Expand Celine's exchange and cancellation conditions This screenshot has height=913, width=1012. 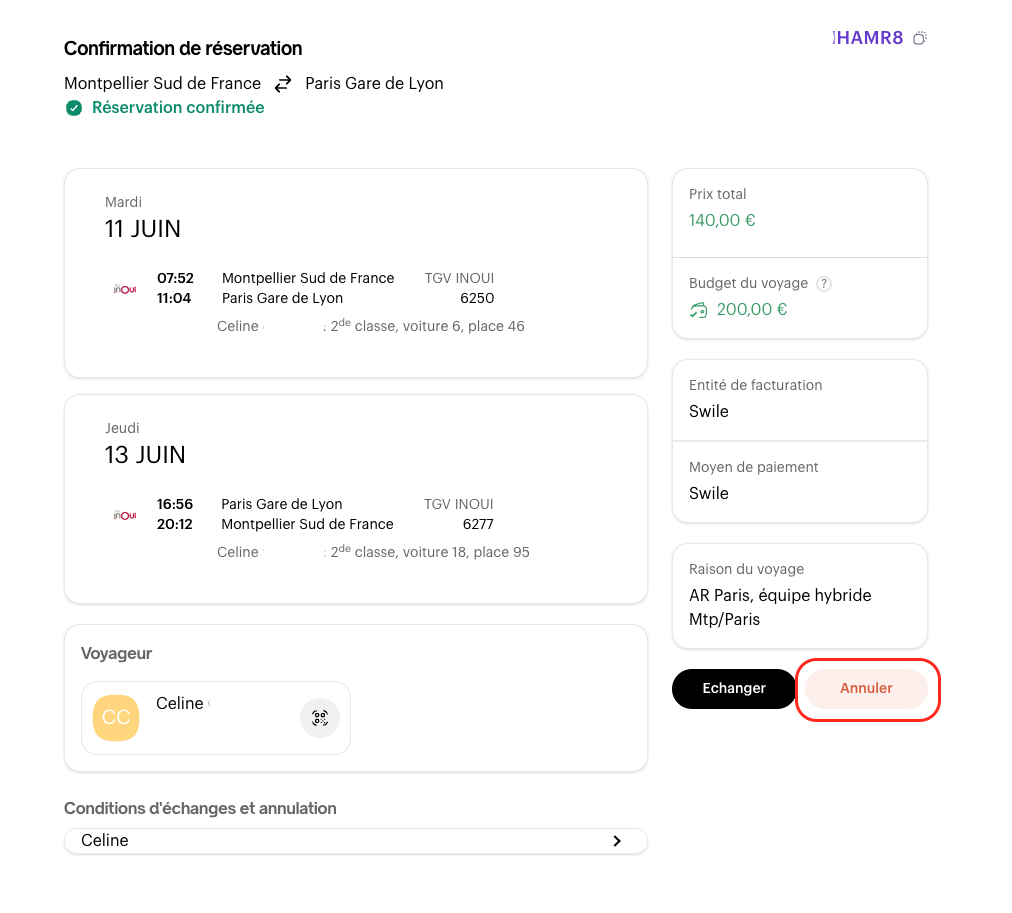pos(617,841)
